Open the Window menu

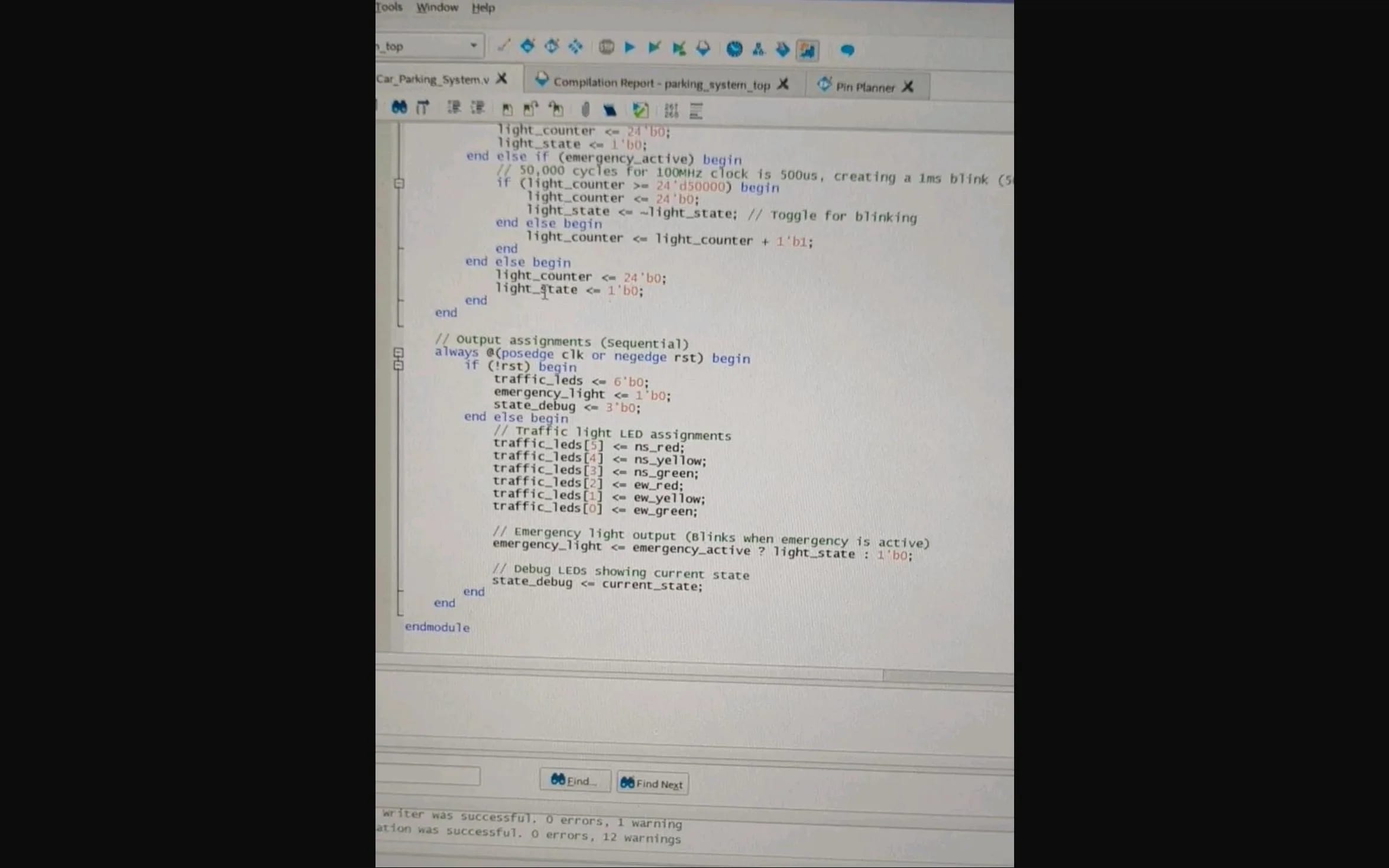(x=437, y=7)
